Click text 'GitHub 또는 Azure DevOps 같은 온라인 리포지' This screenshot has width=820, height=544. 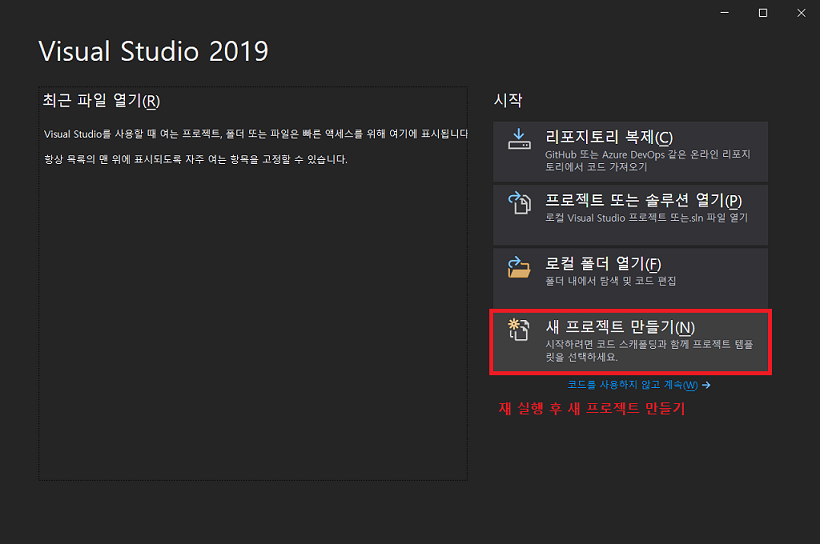click(647, 154)
